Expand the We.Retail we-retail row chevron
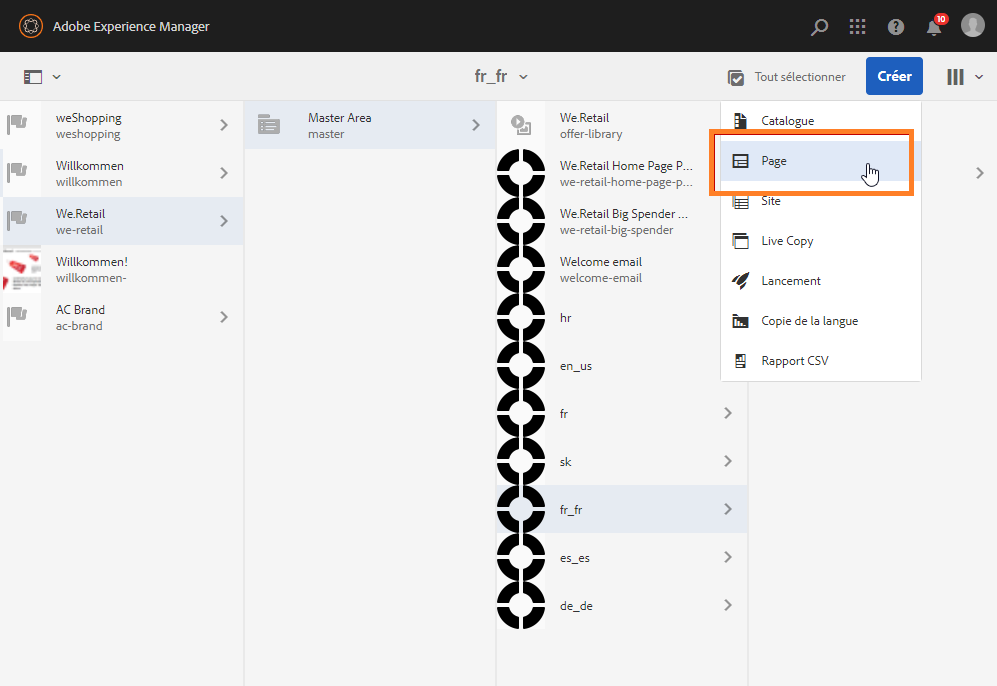The width and height of the screenshot is (997, 686). [x=224, y=221]
